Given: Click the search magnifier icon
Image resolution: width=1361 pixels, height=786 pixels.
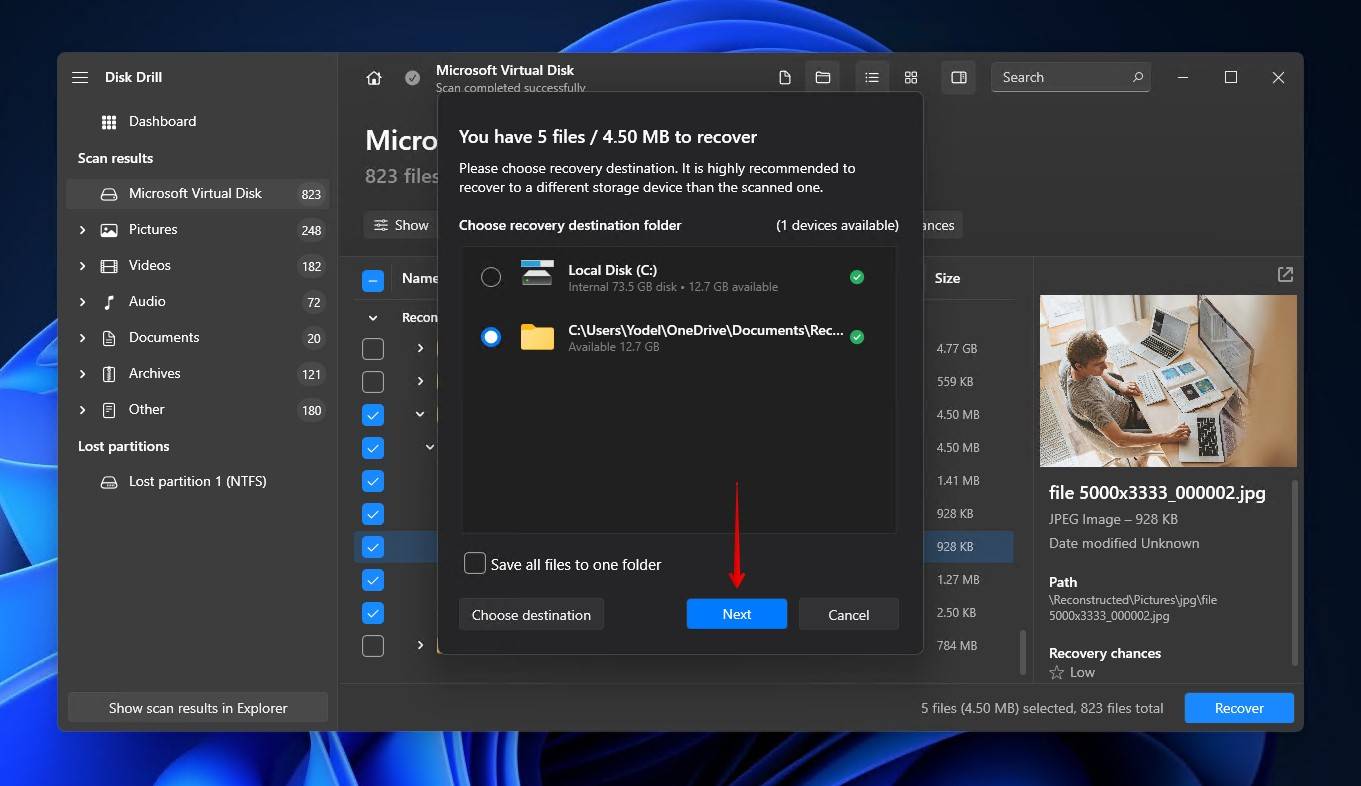Looking at the screenshot, I should click(x=1137, y=77).
